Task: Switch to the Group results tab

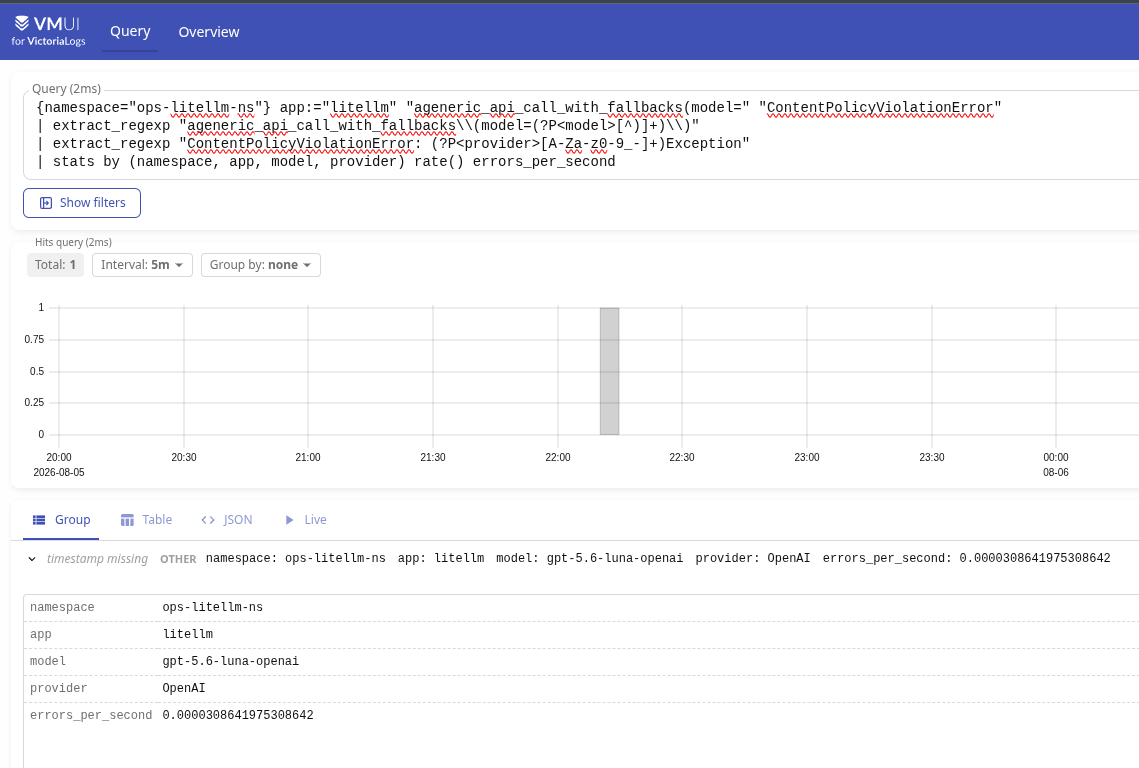Action: point(61,520)
